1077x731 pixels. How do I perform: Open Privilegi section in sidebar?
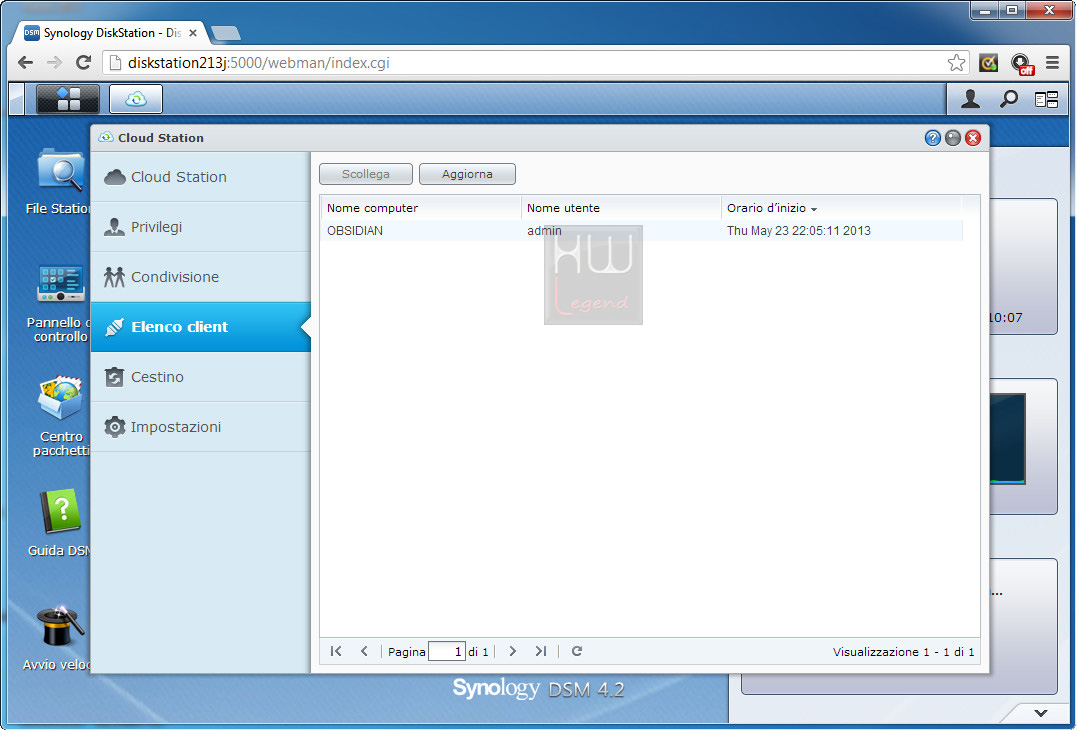201,227
